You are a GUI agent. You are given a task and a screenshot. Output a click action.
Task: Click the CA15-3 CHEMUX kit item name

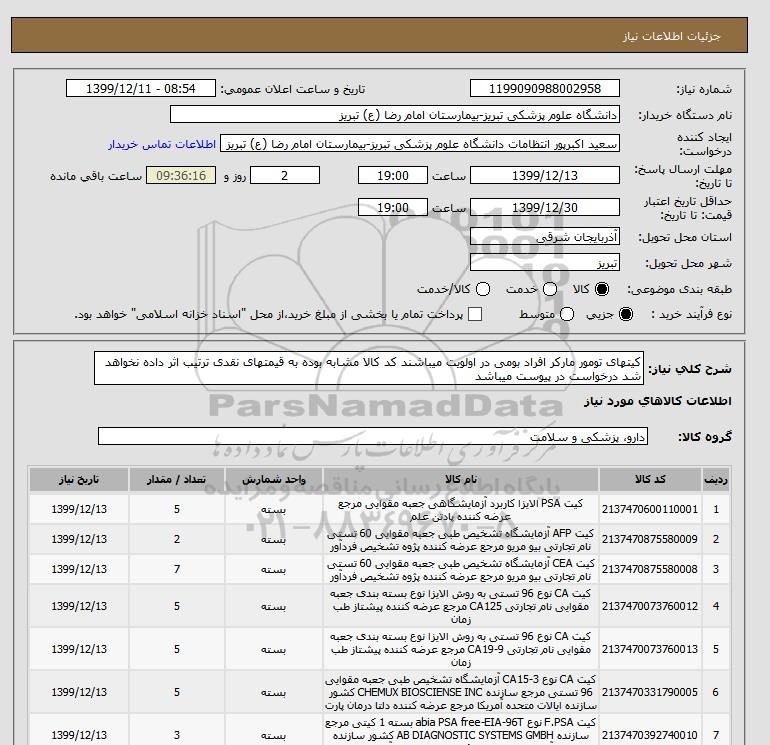(x=461, y=692)
